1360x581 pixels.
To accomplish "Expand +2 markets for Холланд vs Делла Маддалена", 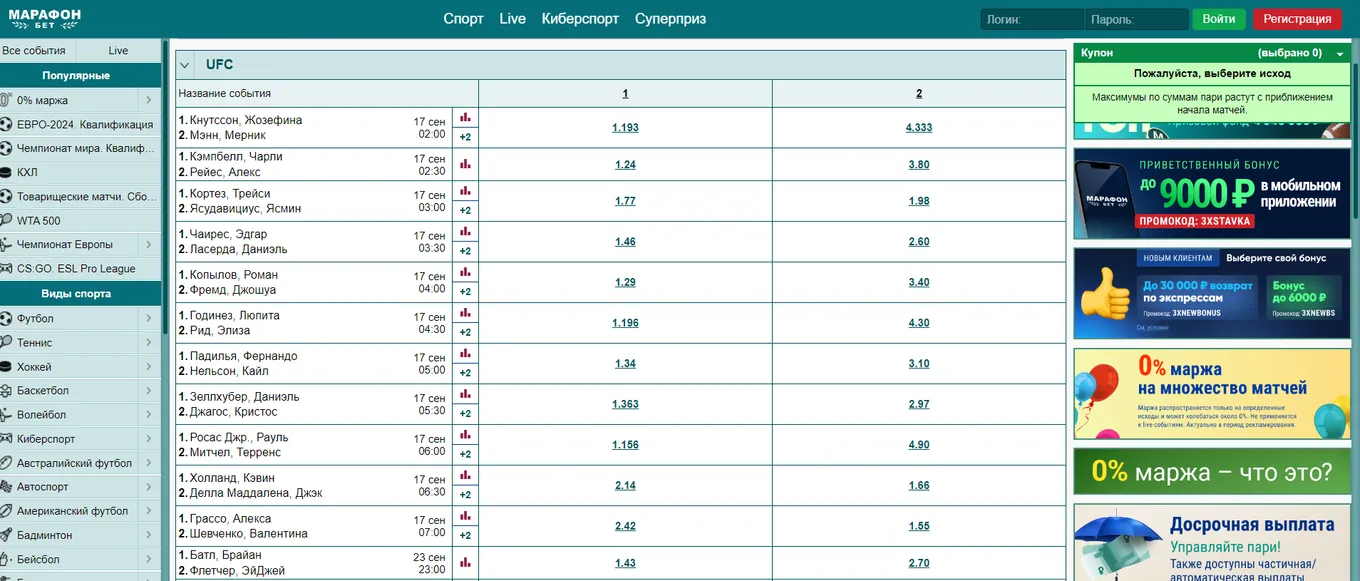I will click(x=465, y=495).
